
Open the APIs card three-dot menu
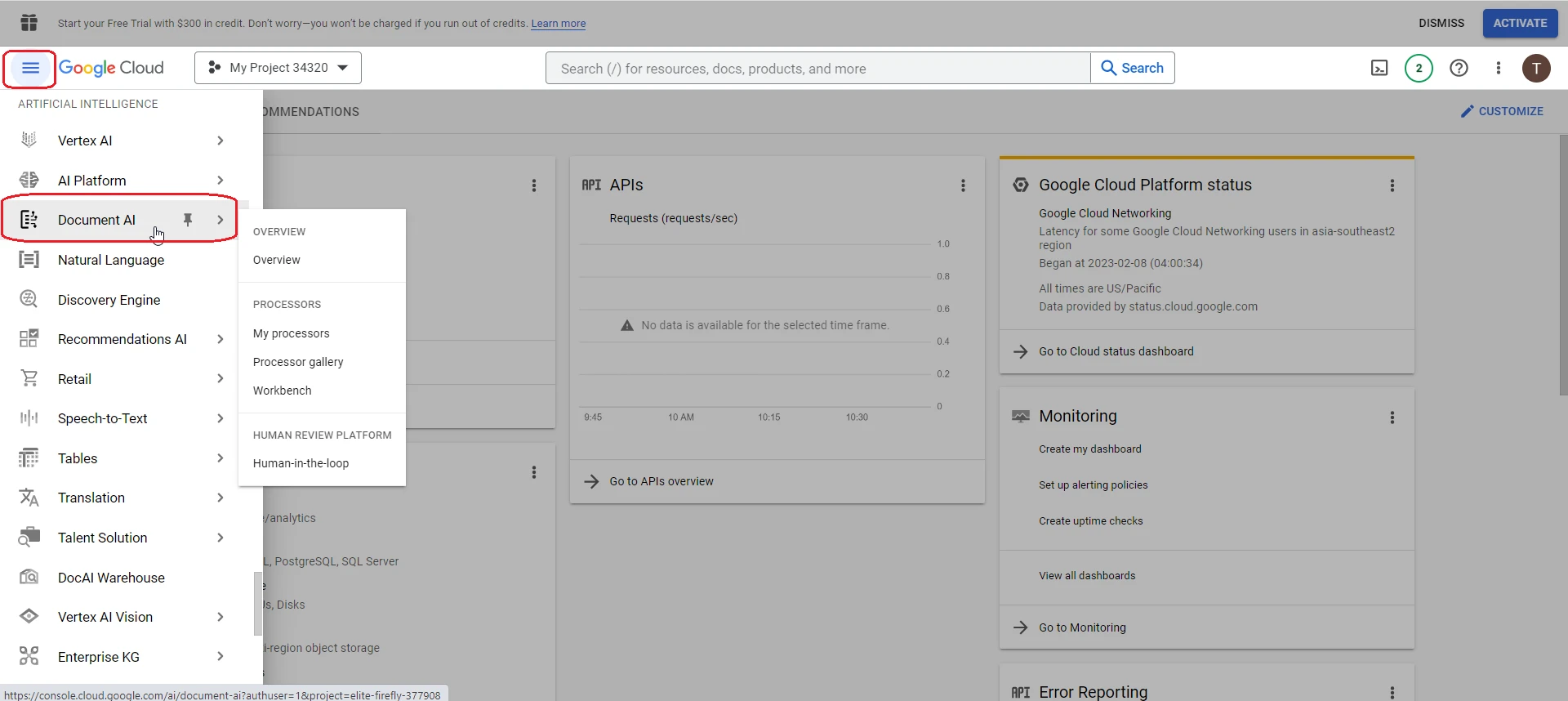(963, 185)
